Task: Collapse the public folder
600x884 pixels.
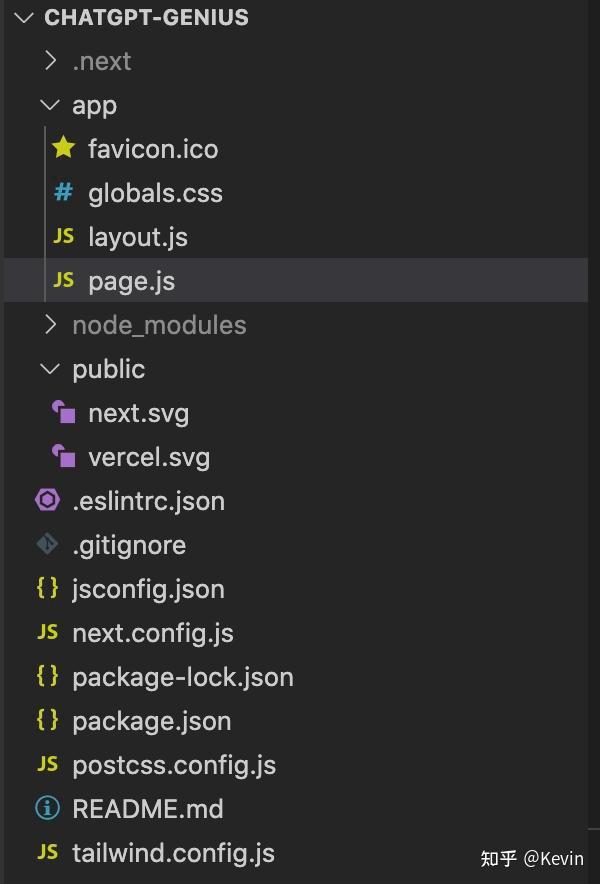Action: click(50, 369)
